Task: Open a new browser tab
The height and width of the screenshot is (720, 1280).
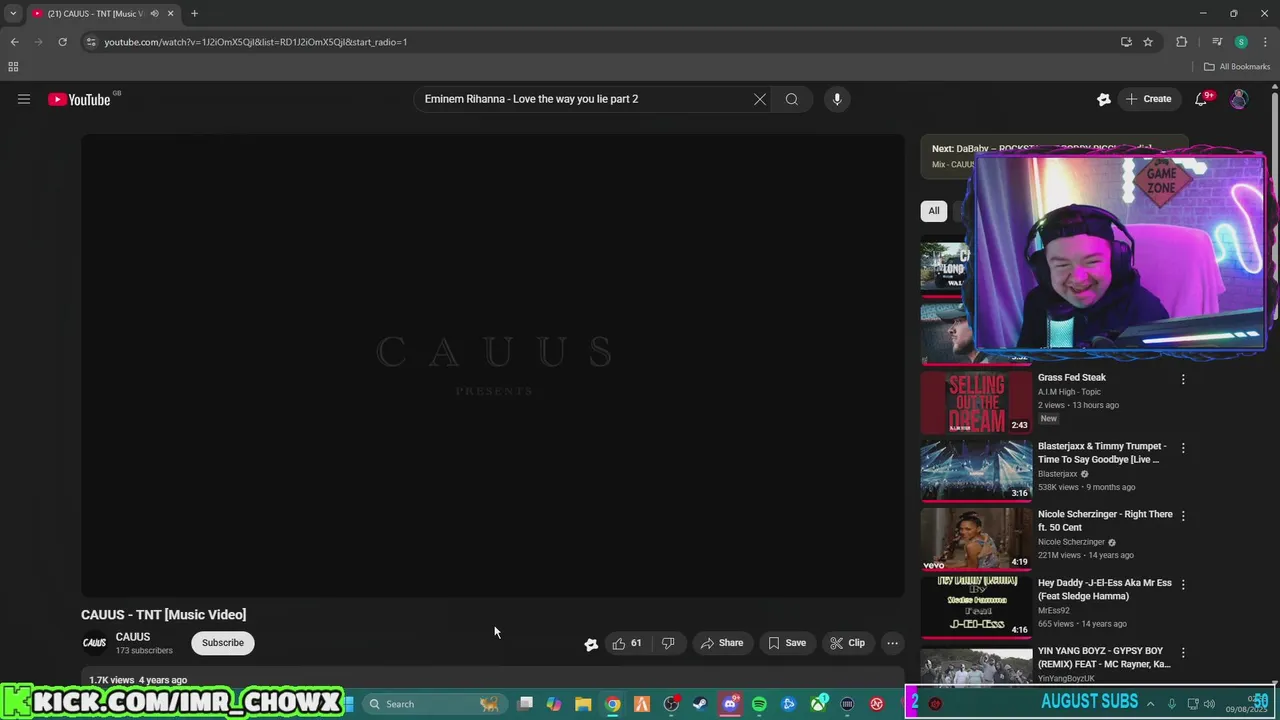Action: coord(194,14)
